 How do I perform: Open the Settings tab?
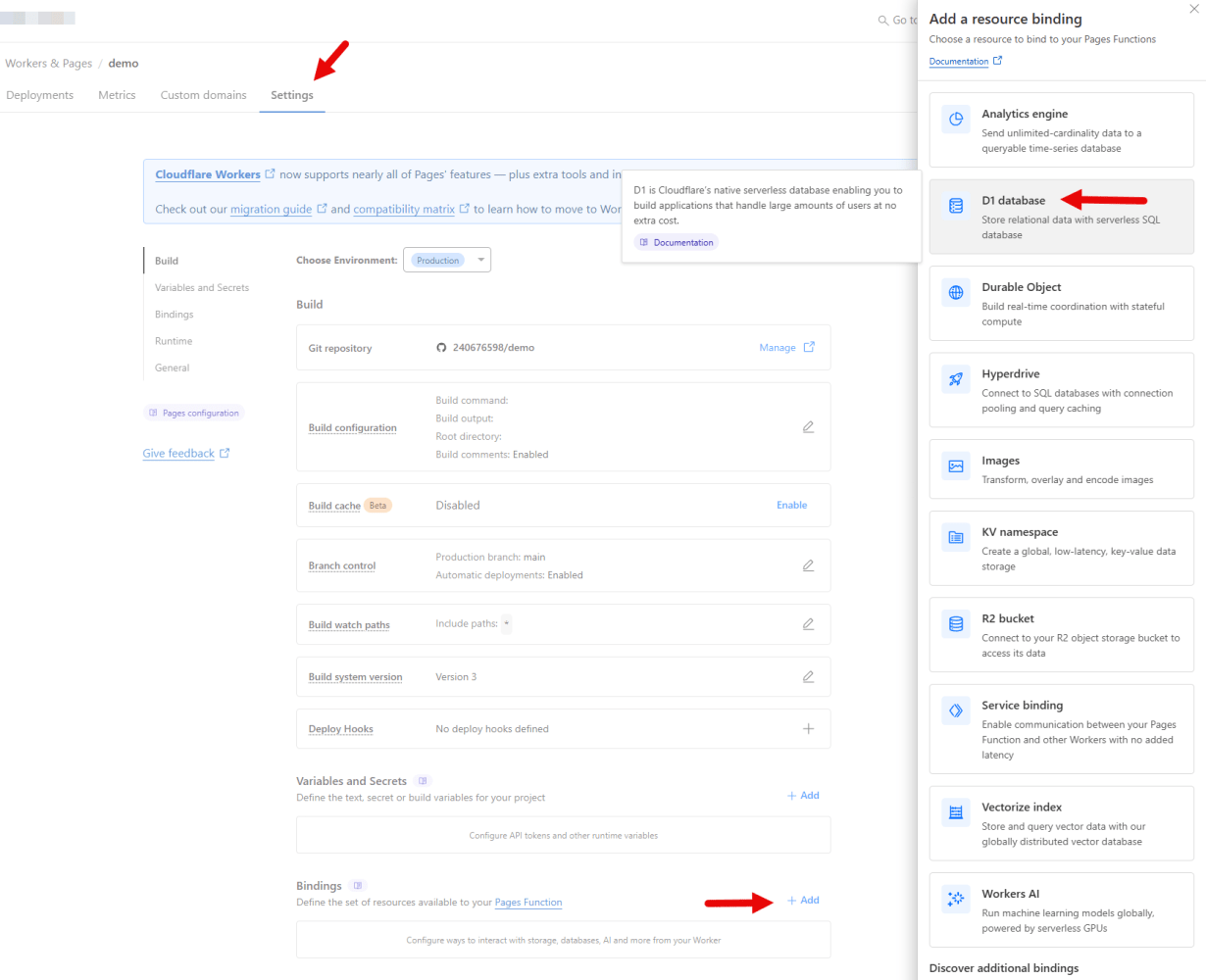click(292, 95)
